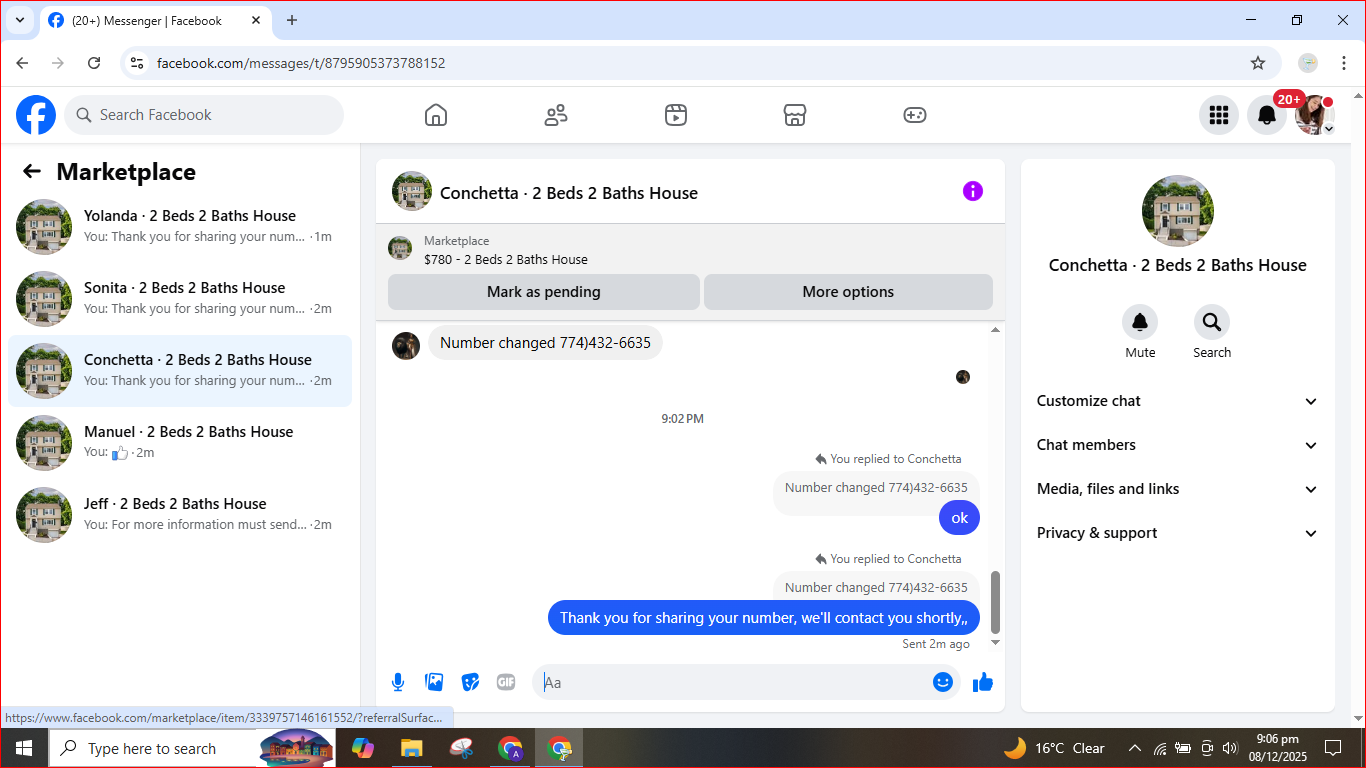Open a new browser tab

coord(292,20)
